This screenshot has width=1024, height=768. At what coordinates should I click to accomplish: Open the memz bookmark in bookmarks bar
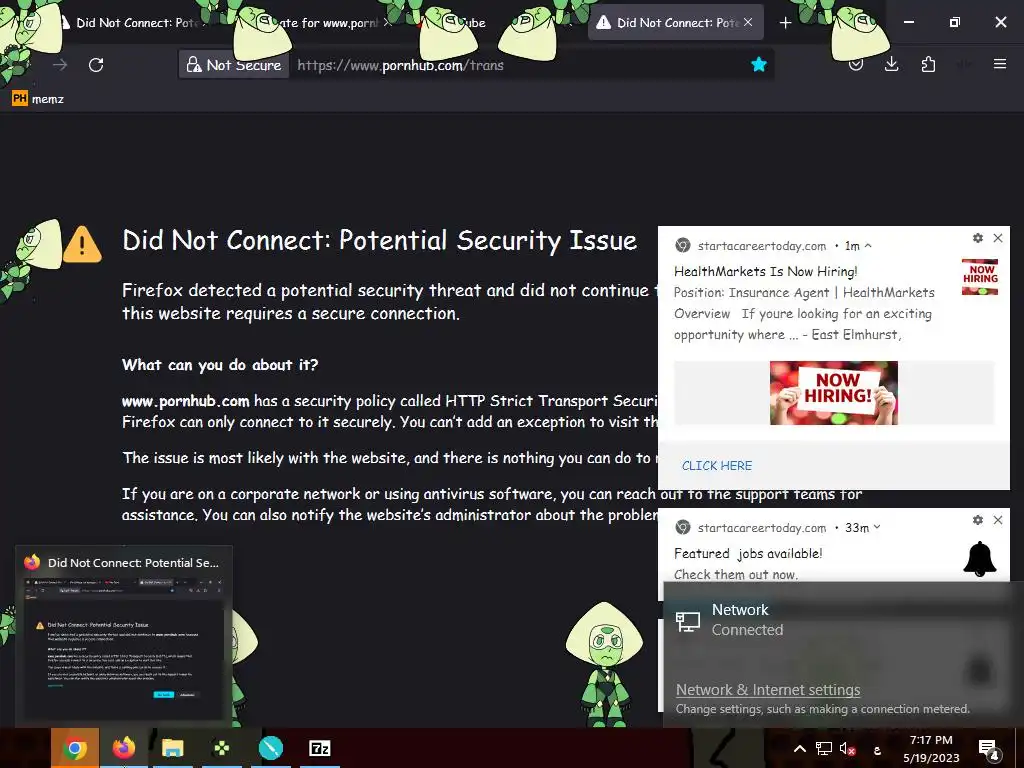(x=38, y=99)
